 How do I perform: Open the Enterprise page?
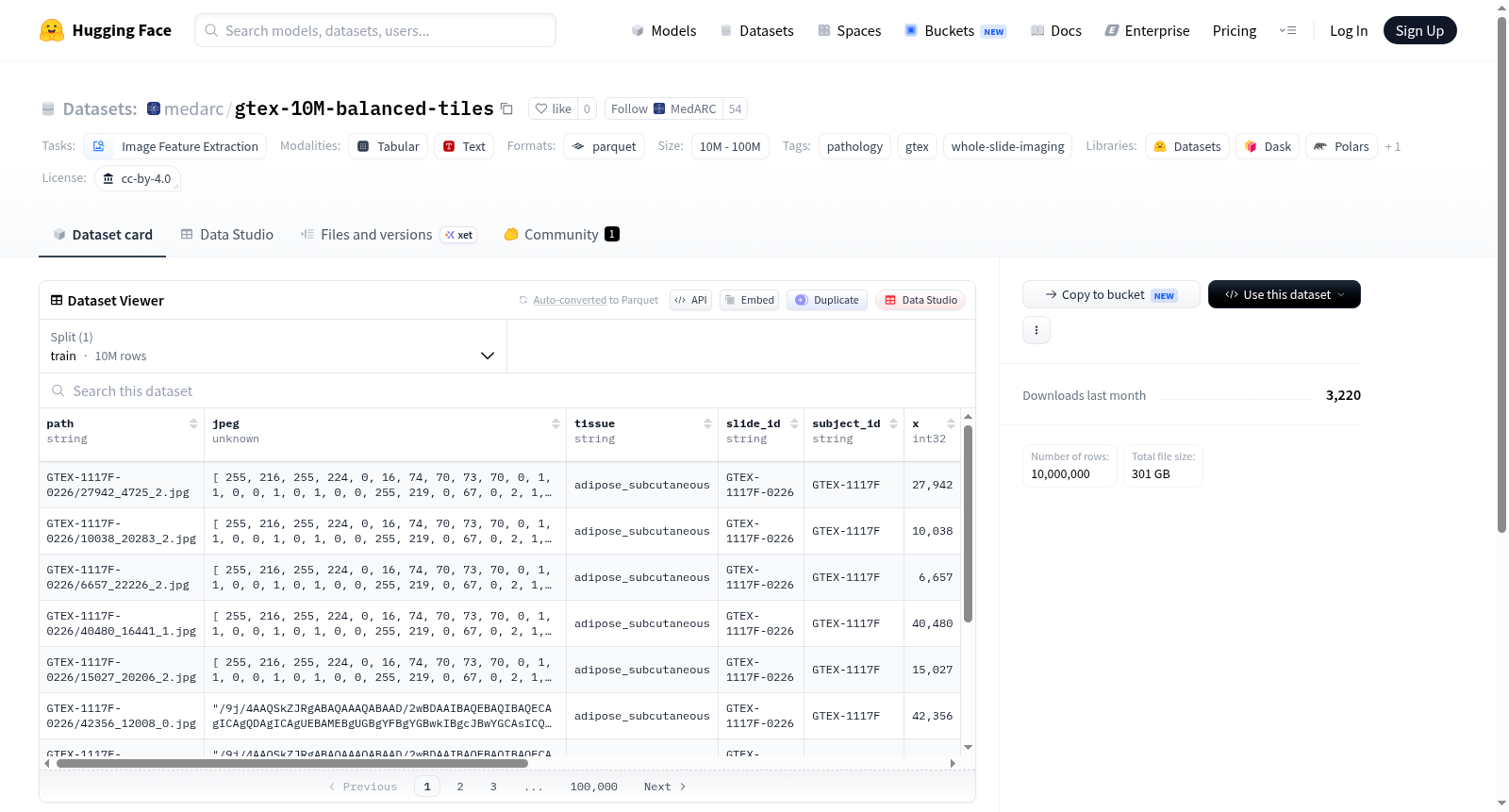click(x=1148, y=30)
